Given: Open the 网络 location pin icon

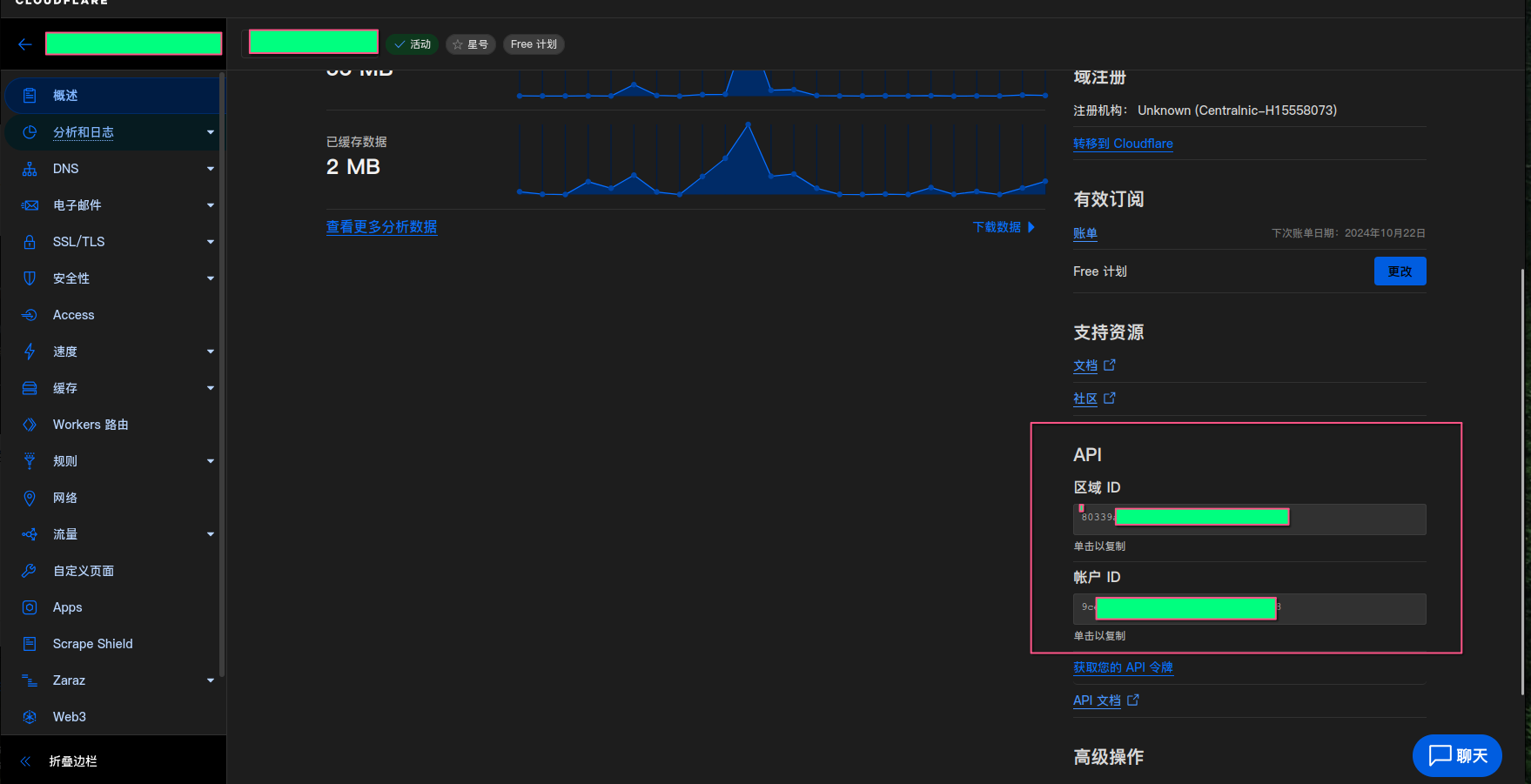Looking at the screenshot, I should pyautogui.click(x=30, y=498).
